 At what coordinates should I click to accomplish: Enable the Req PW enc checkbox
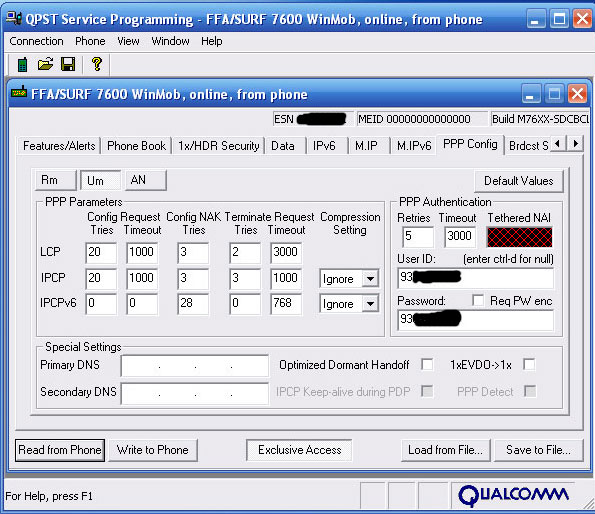pos(478,300)
